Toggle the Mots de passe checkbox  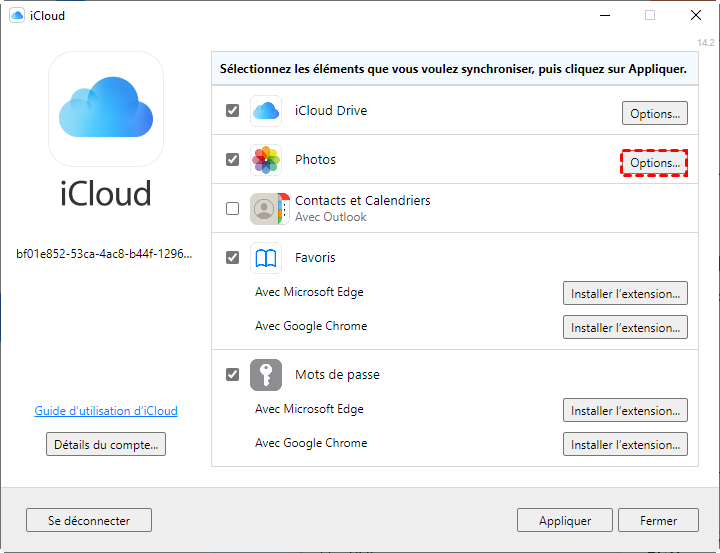233,375
